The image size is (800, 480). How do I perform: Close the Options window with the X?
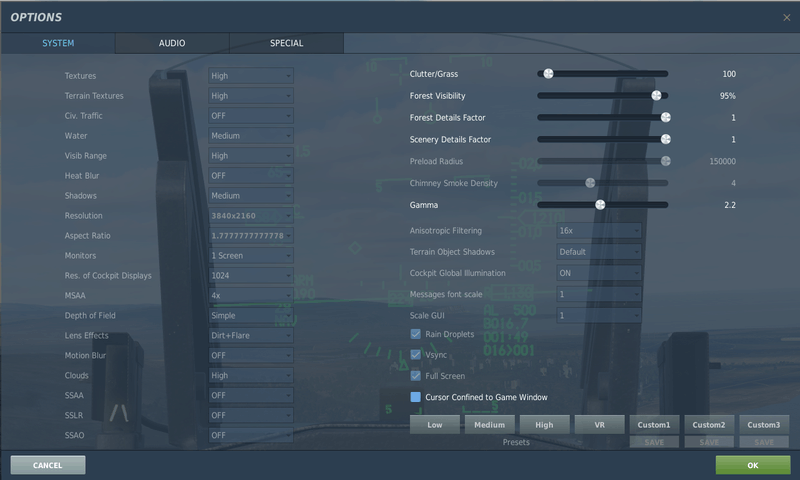[x=786, y=17]
